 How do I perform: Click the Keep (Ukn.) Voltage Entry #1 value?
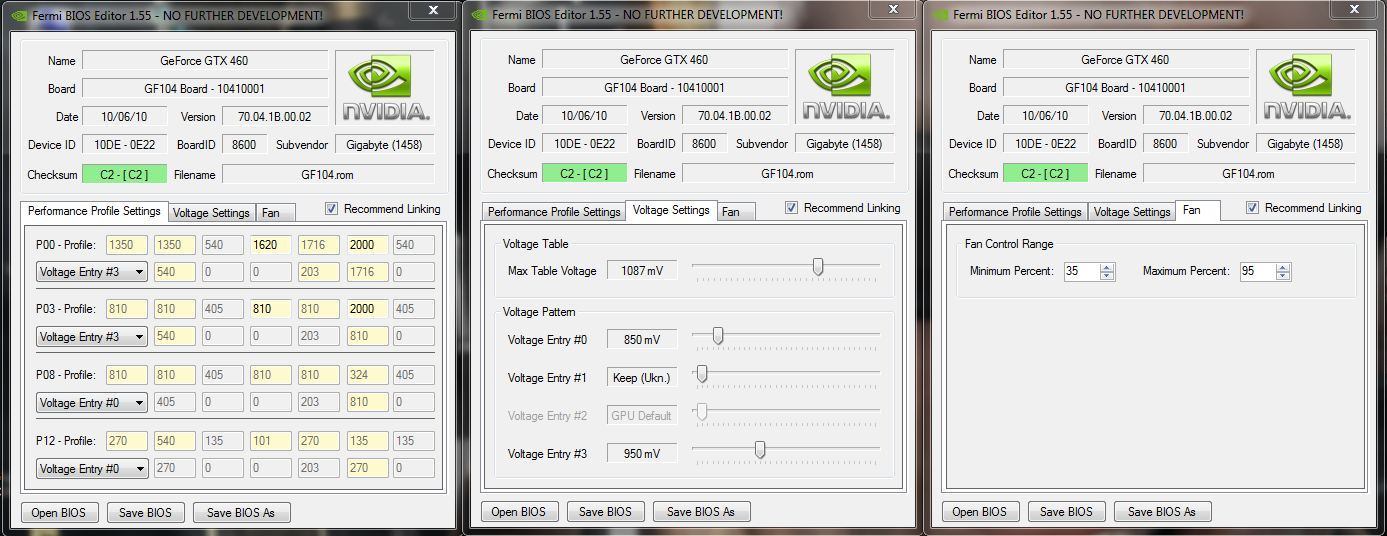tap(641, 378)
